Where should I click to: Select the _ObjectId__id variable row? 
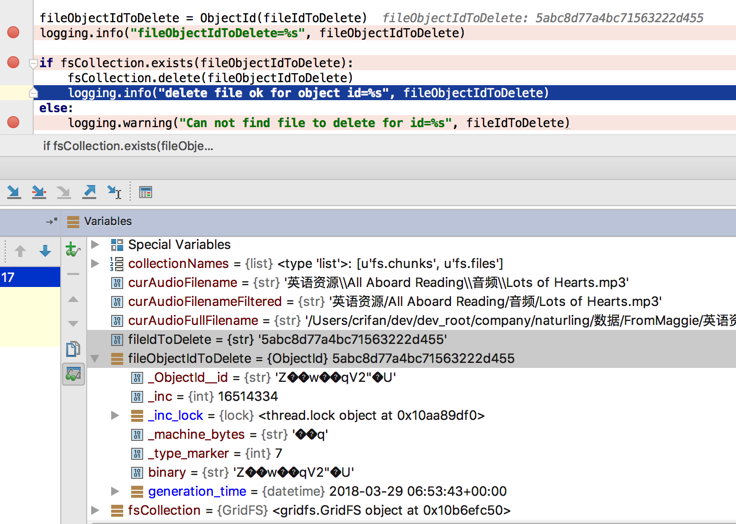(411, 378)
